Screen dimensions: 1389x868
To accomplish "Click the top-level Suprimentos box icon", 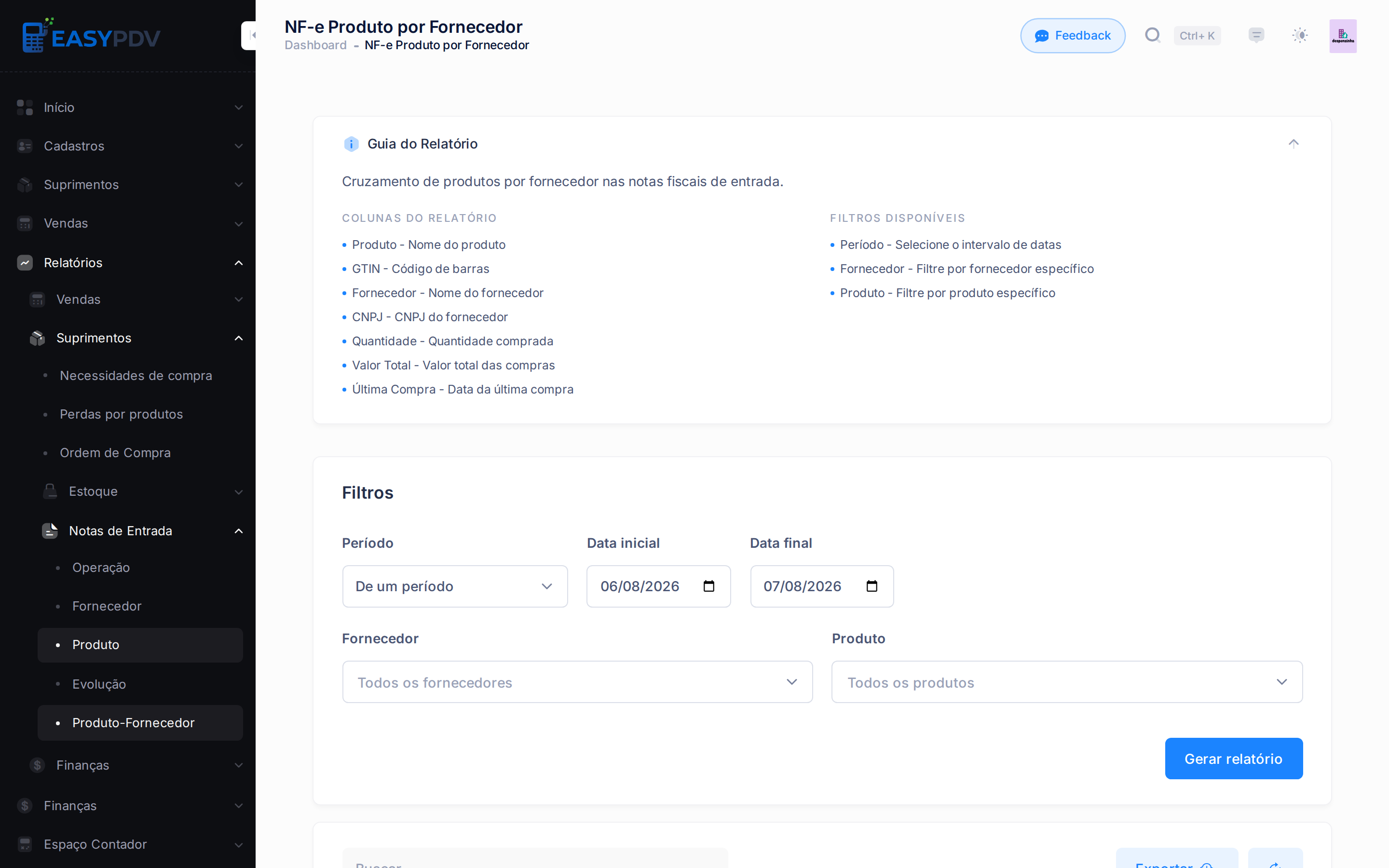I will tap(25, 185).
